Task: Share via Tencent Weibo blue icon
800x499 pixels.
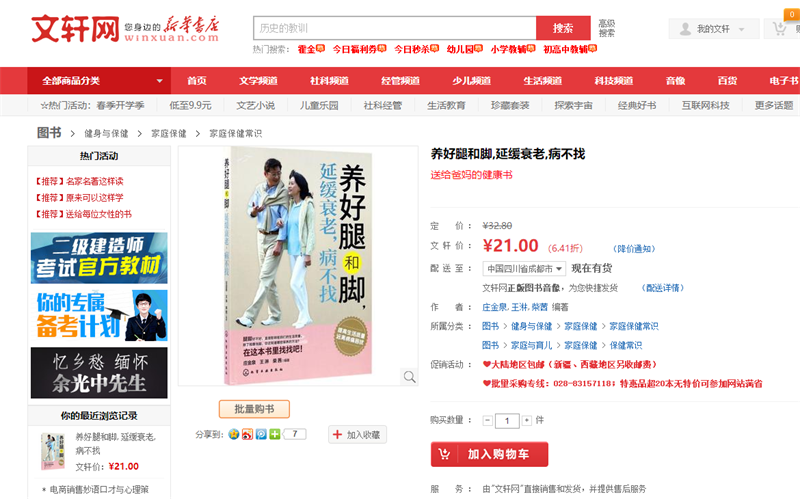Action: coord(261,434)
